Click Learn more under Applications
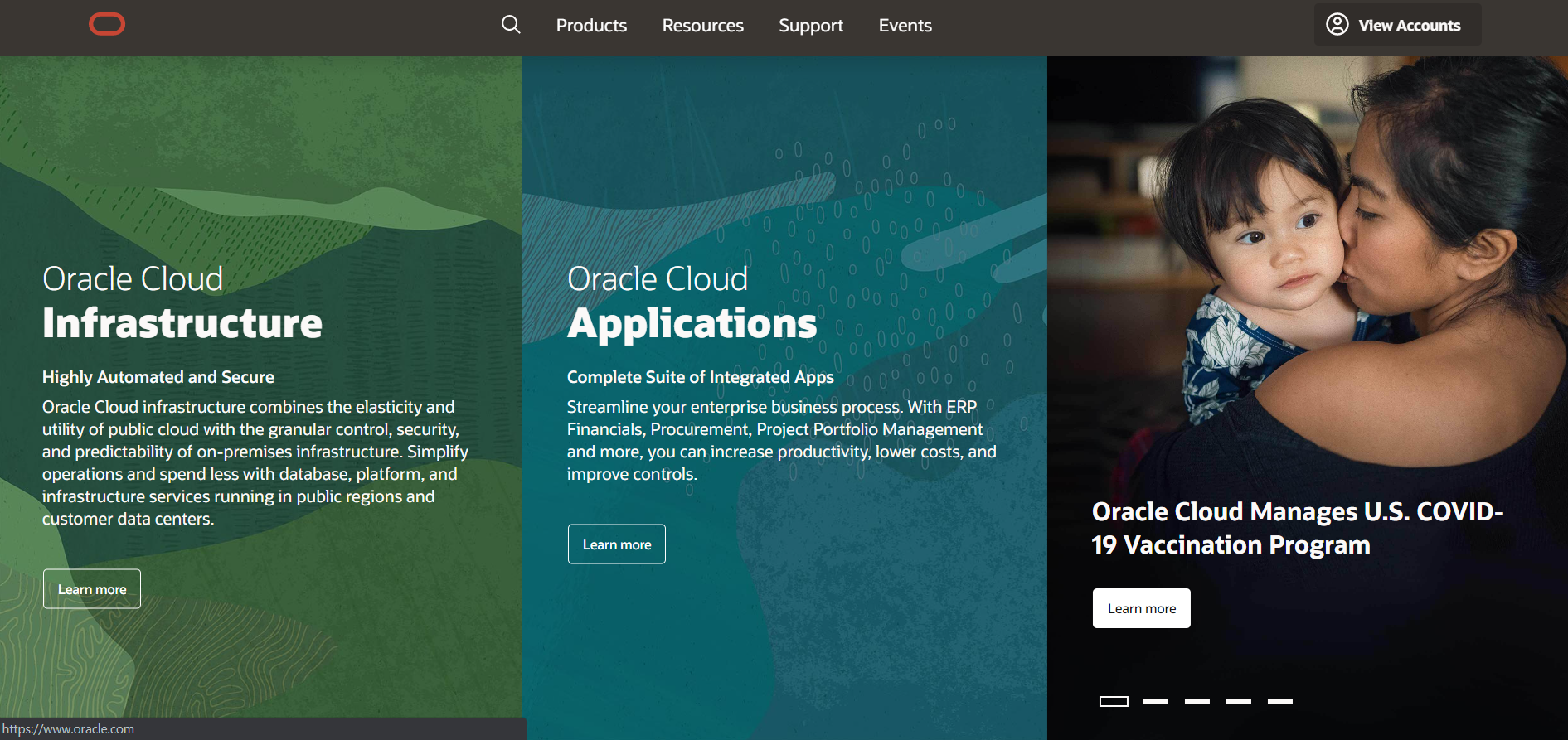 [617, 544]
